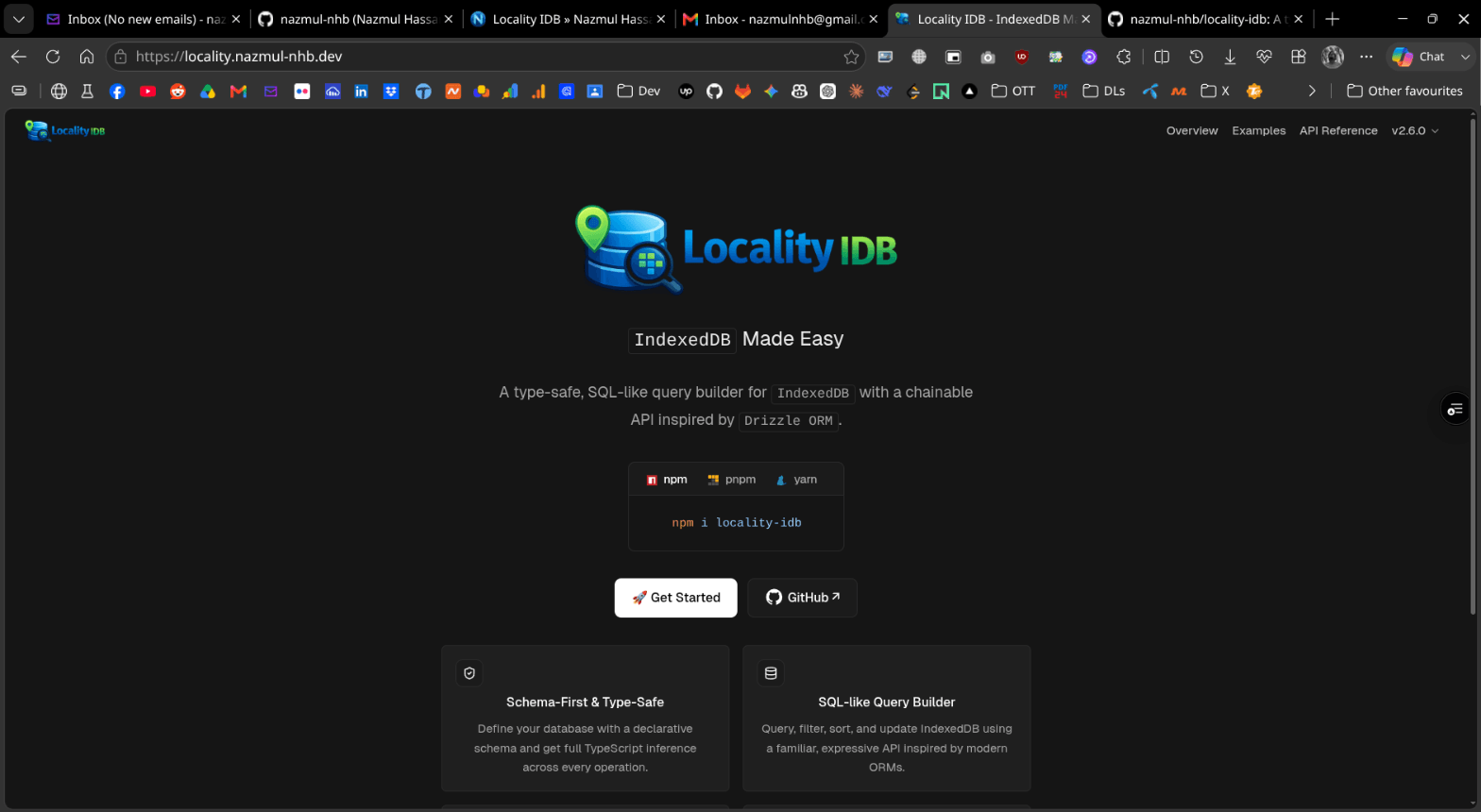Open the Gmail bookmark in favourites bar

point(238,92)
